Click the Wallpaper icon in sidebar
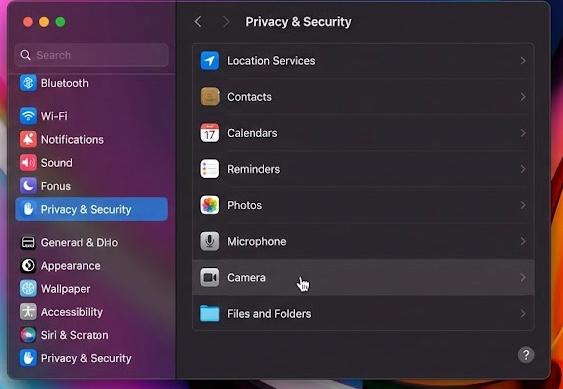Image resolution: width=563 pixels, height=389 pixels. point(28,289)
